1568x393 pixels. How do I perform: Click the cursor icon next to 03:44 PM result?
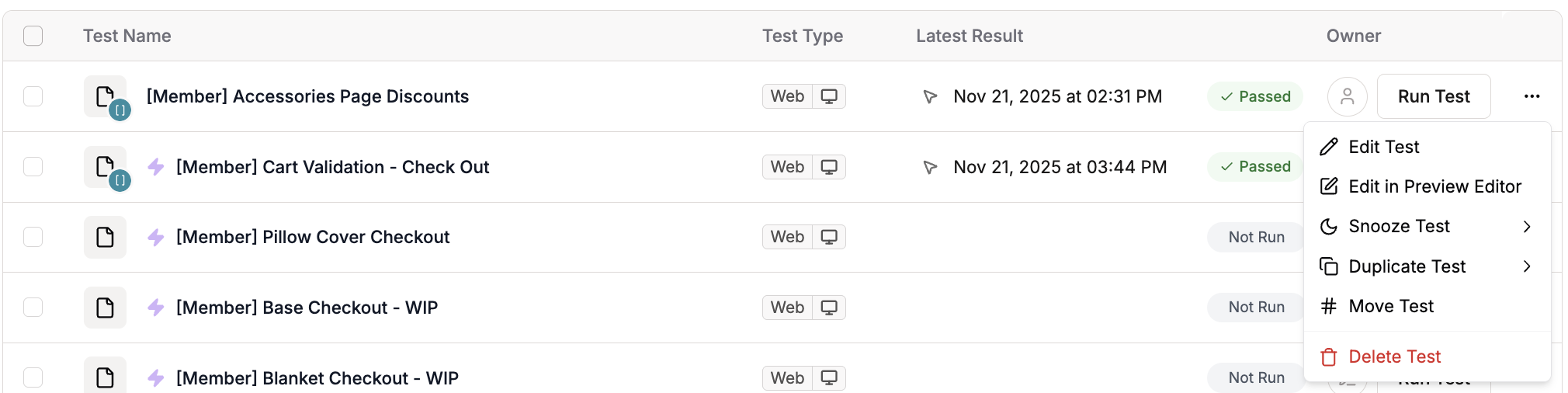coord(929,167)
